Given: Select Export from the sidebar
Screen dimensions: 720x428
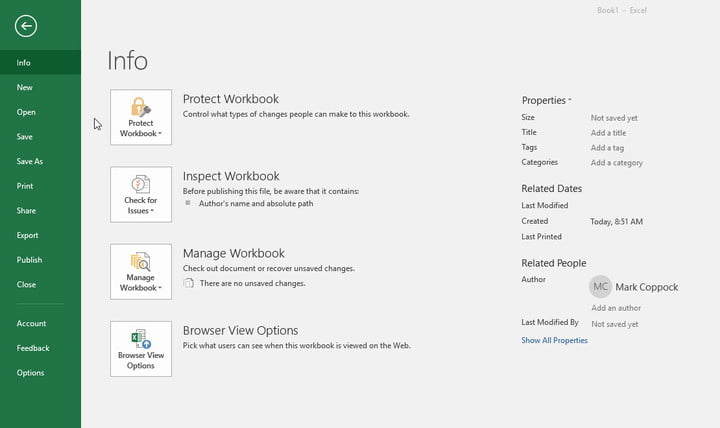Looking at the screenshot, I should tap(28, 235).
